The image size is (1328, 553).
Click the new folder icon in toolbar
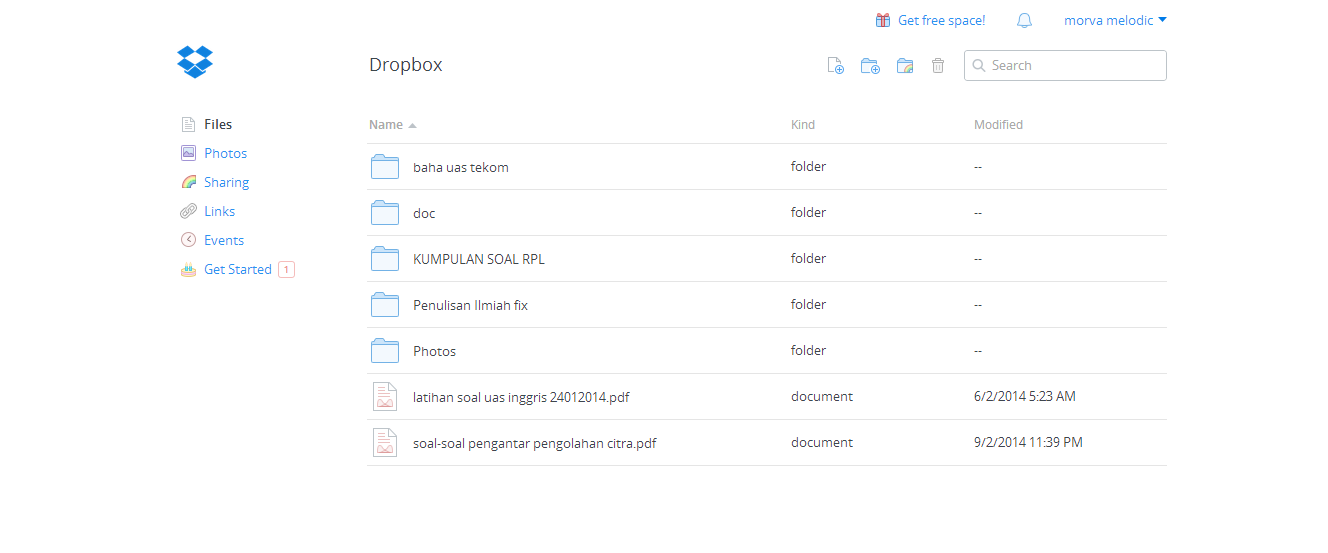point(870,66)
